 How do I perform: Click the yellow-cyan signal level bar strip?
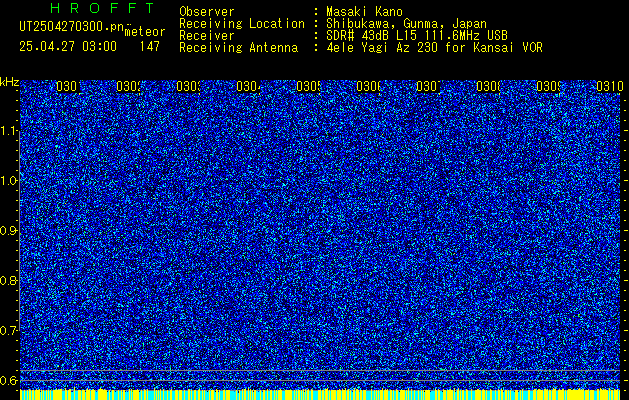tap(320, 394)
